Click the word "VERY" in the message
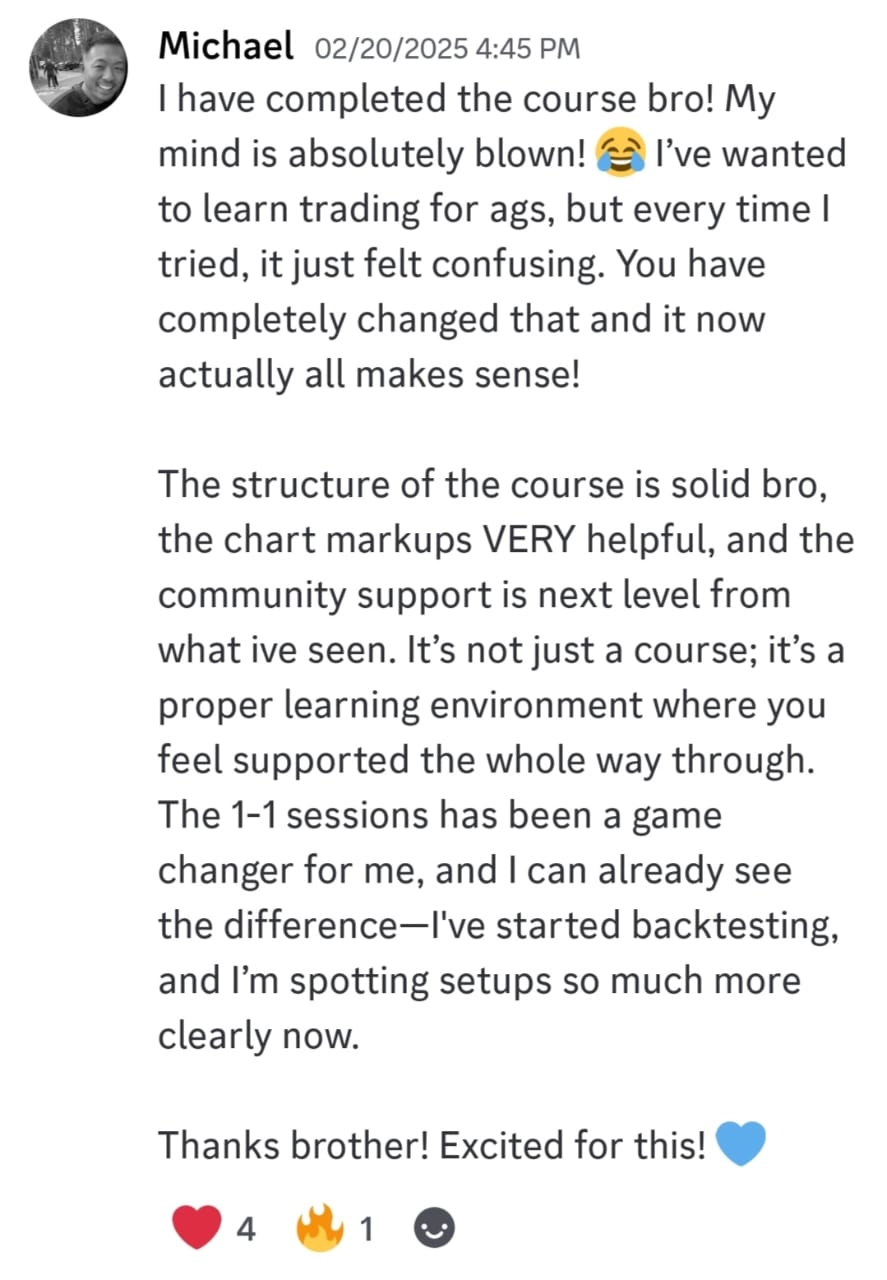This screenshot has height=1280, width=887. [530, 540]
